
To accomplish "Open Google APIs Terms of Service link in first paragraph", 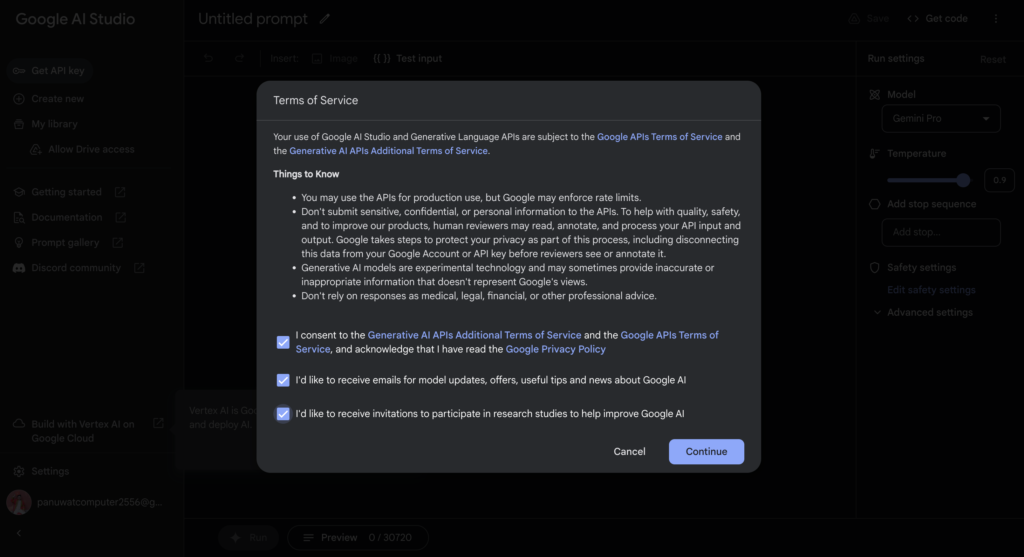I will pos(660,137).
